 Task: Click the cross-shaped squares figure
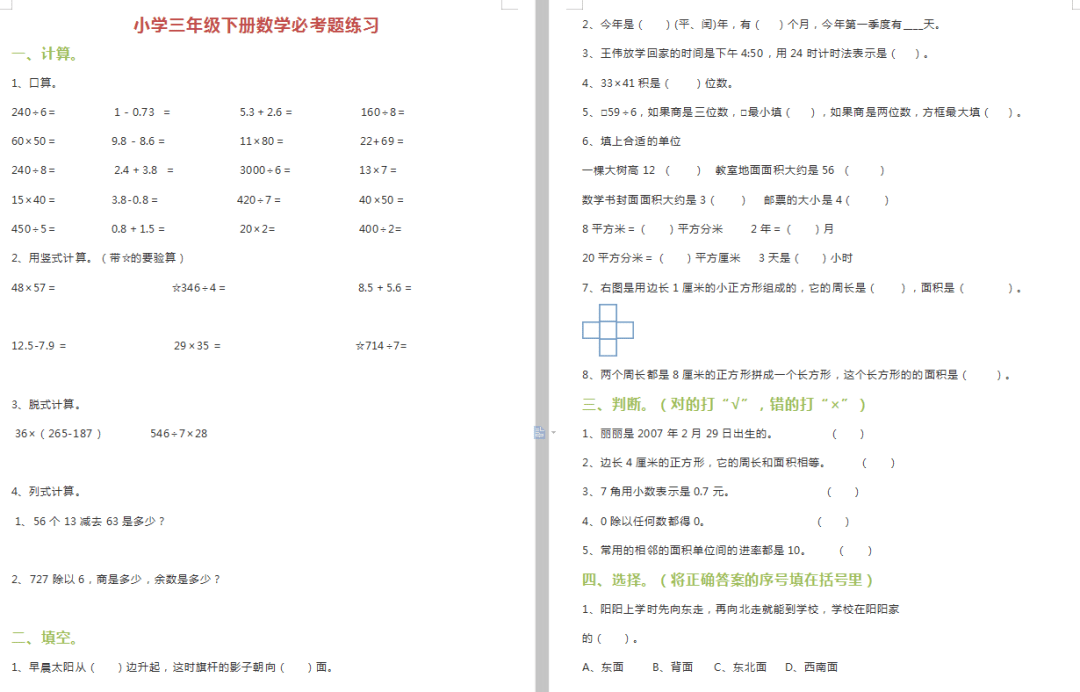[608, 330]
